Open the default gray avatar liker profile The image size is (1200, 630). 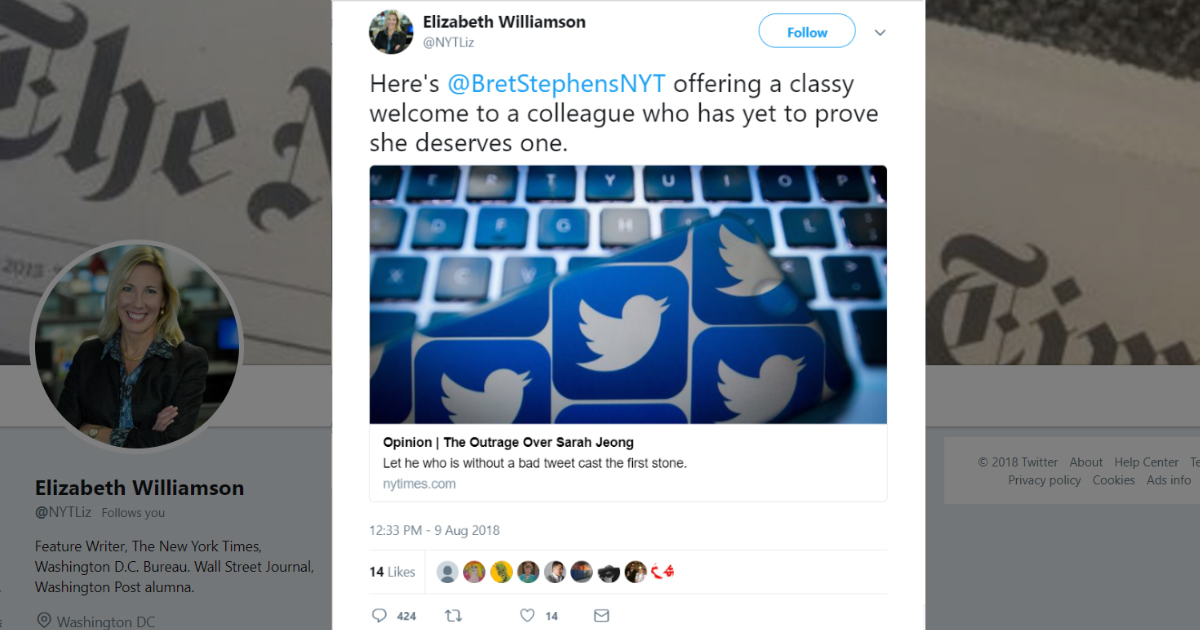point(448,572)
